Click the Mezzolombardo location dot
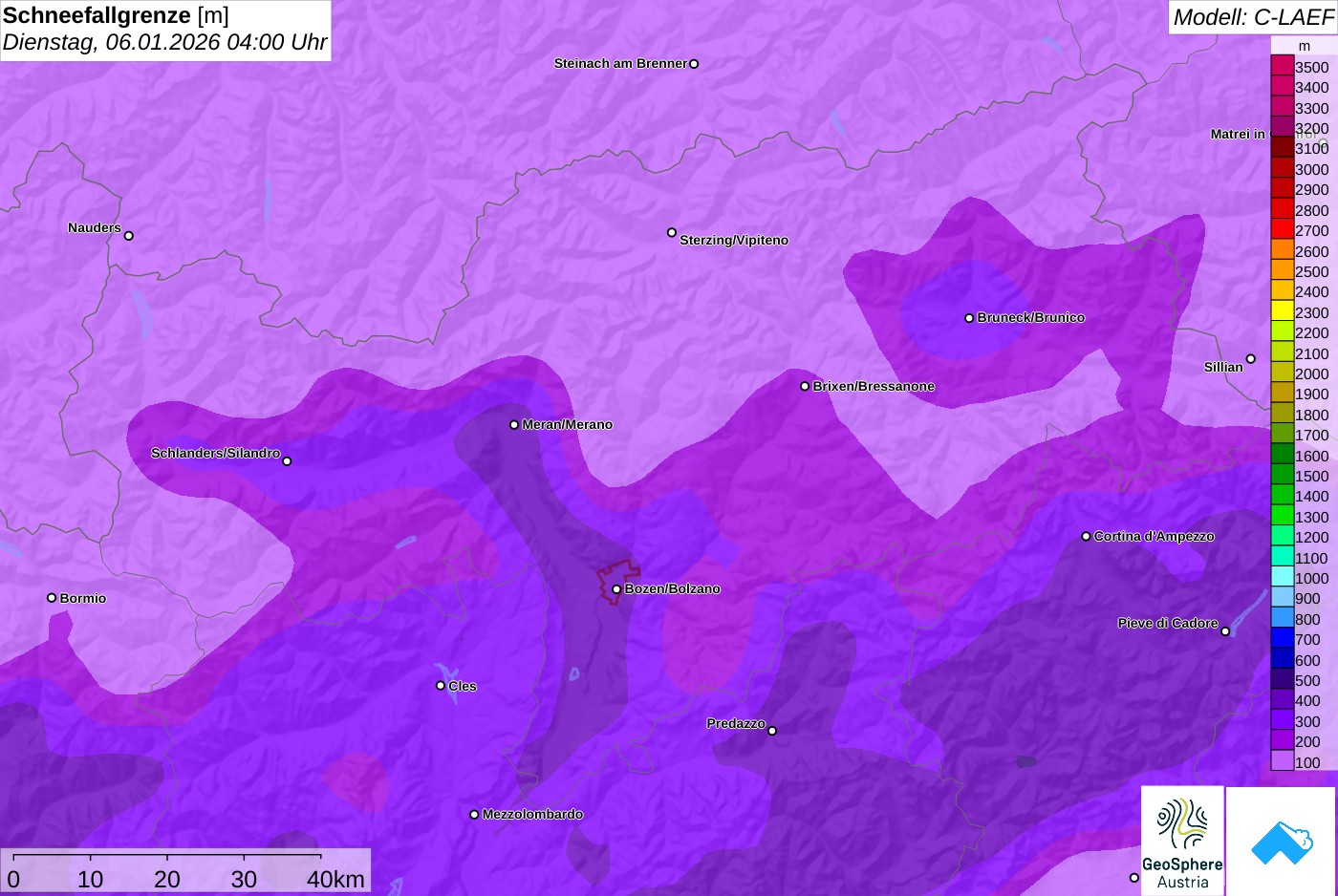This screenshot has width=1338, height=896. pyautogui.click(x=474, y=815)
